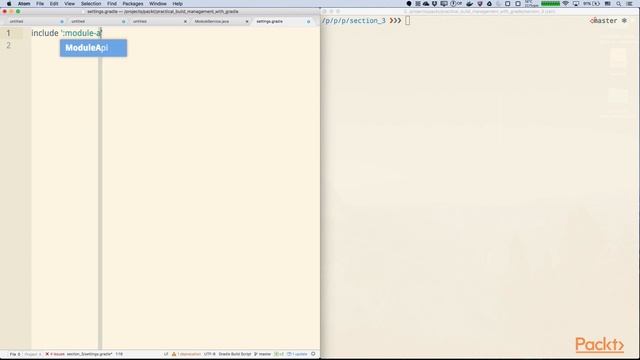Click the file path in status bar
The height and width of the screenshot is (360, 640).
tap(89, 354)
